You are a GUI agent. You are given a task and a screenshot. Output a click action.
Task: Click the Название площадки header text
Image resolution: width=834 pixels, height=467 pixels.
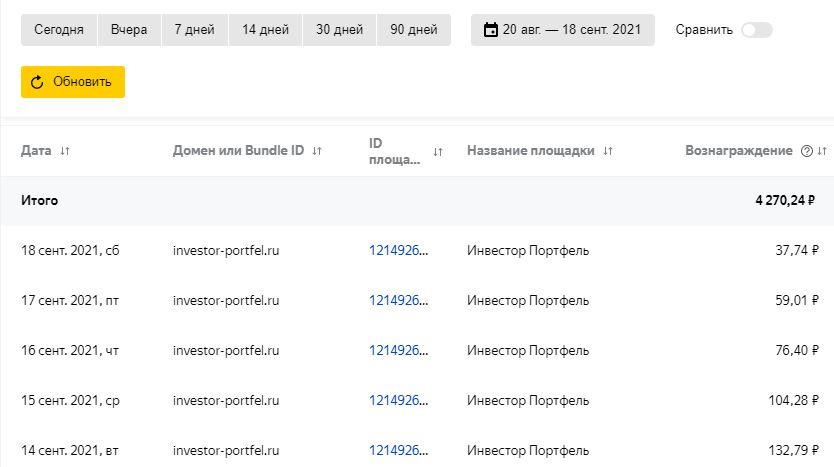[531, 151]
